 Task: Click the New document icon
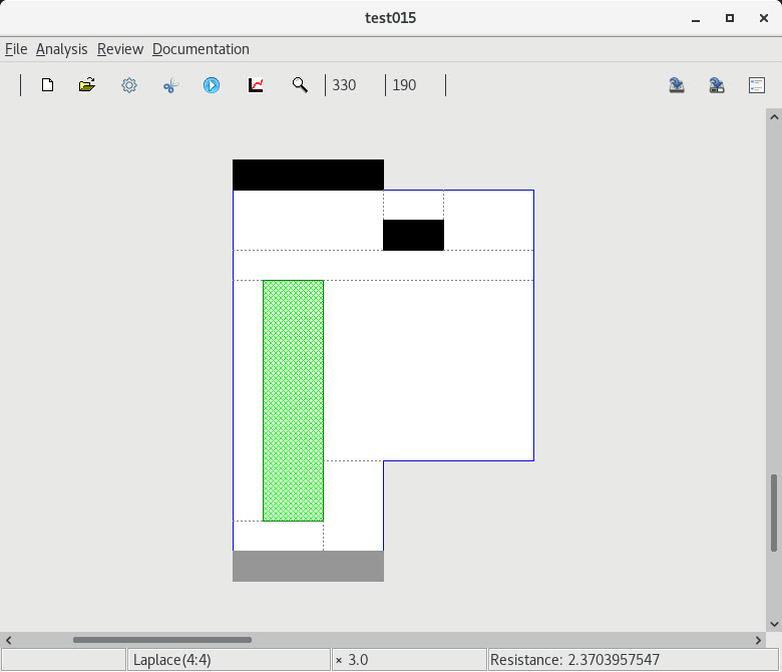[47, 85]
